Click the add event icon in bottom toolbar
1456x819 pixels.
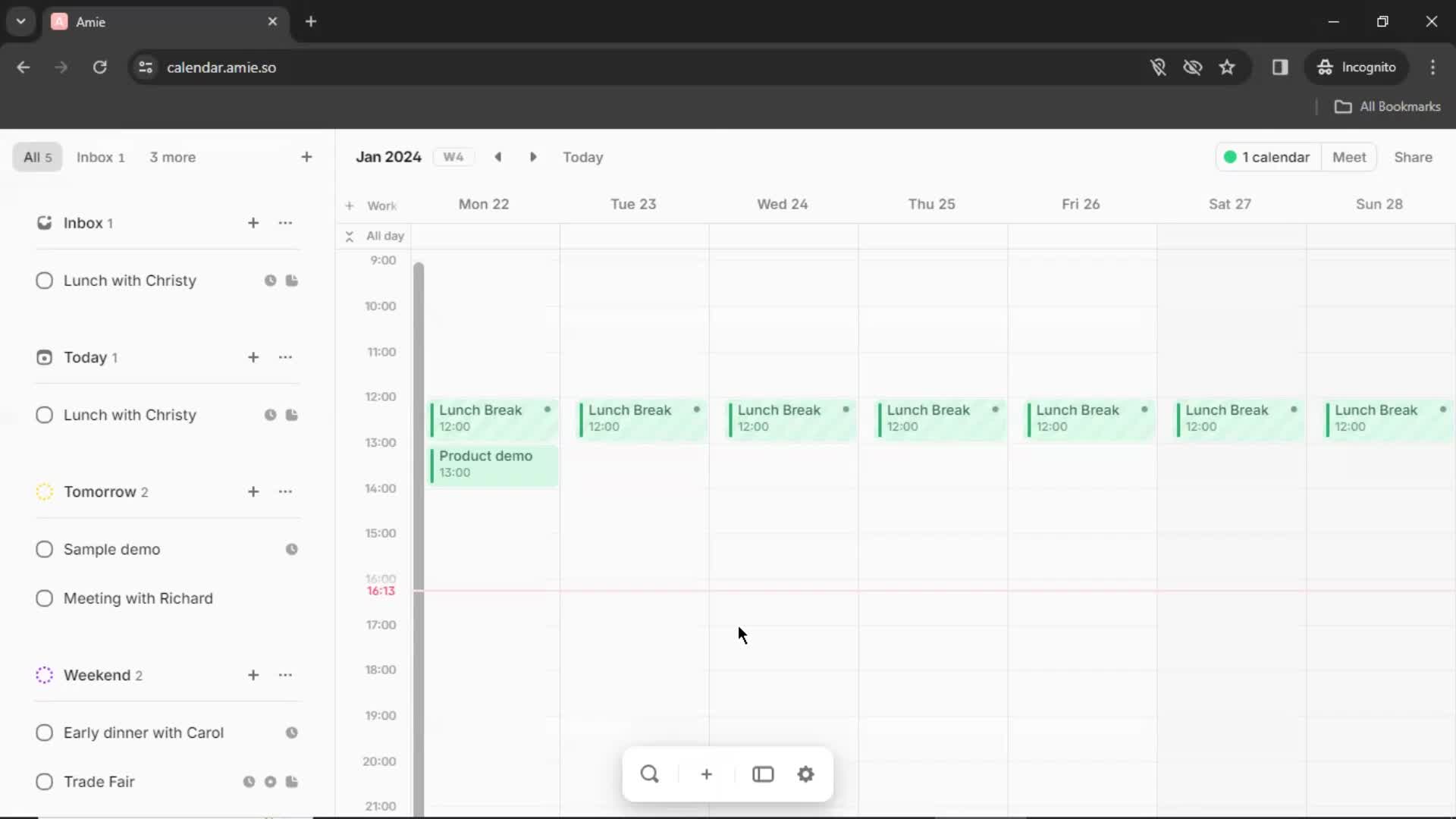point(706,773)
